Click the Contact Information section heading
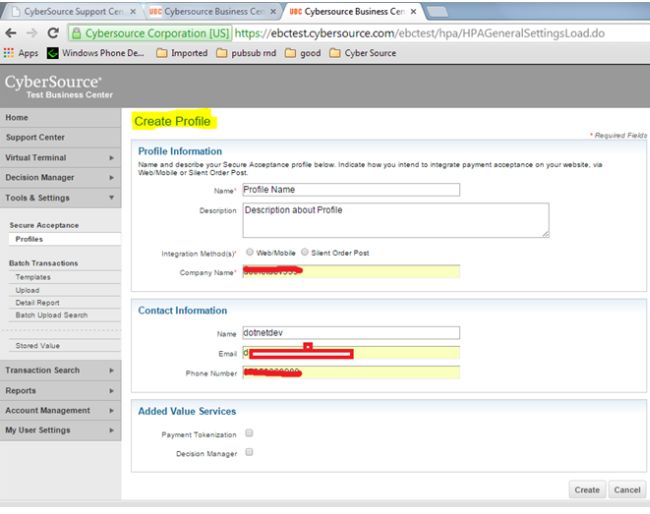Image resolution: width=650 pixels, height=514 pixels. pyautogui.click(x=182, y=310)
